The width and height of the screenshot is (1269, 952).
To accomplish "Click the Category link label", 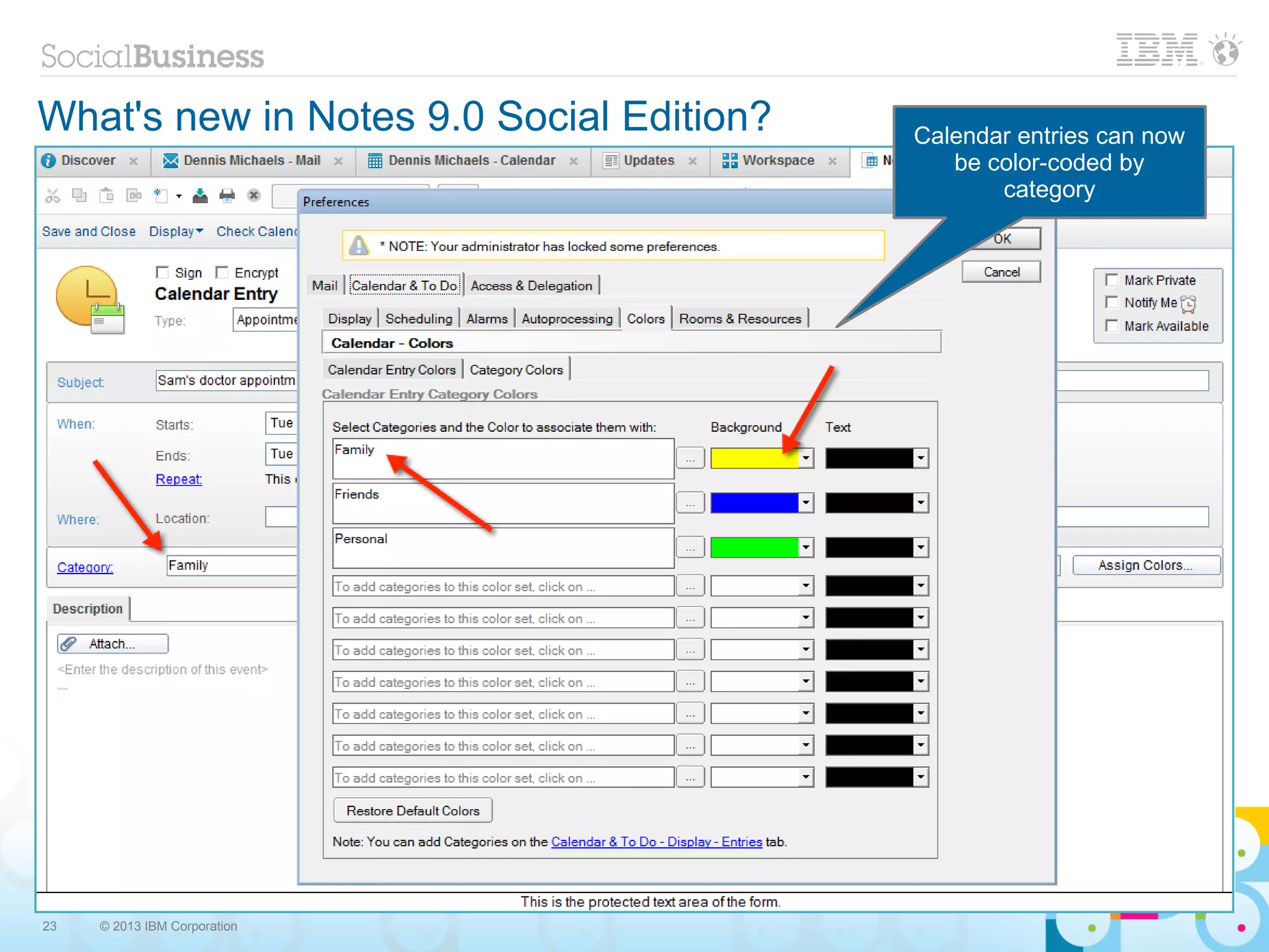I will [x=85, y=567].
